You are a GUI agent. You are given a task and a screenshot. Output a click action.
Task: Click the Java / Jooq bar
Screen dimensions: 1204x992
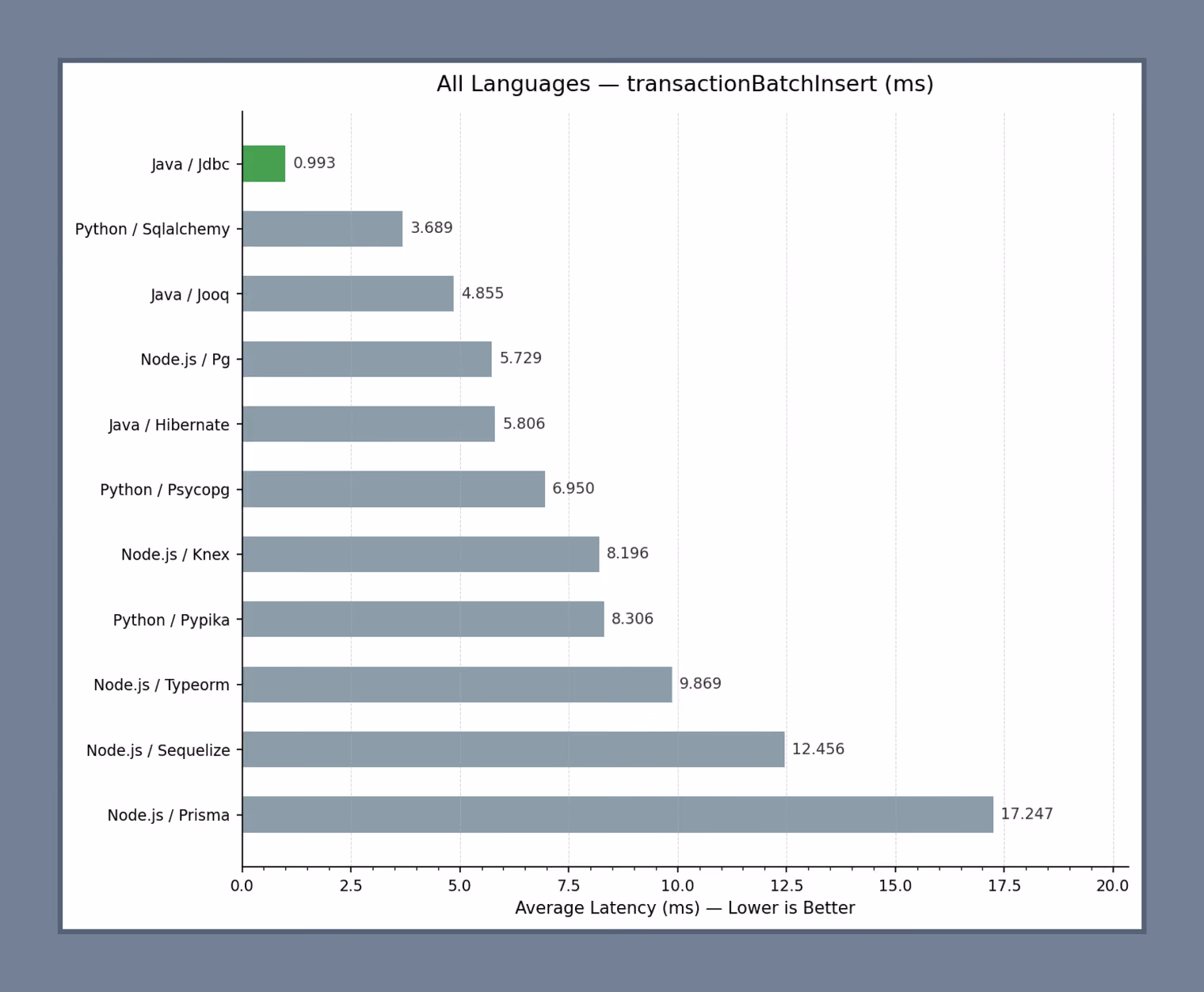[348, 294]
